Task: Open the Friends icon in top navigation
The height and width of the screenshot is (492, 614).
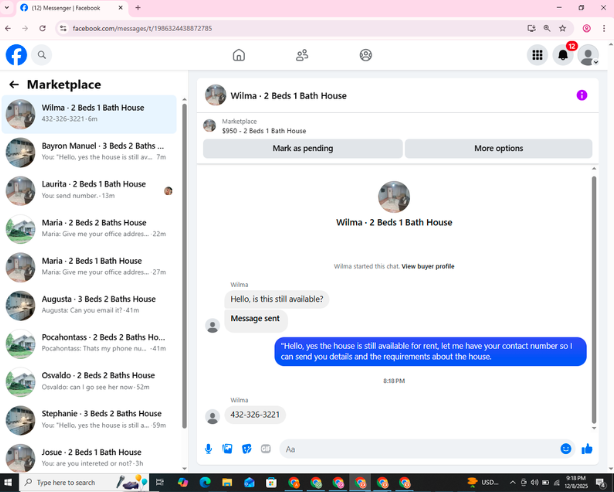Action: (x=302, y=55)
